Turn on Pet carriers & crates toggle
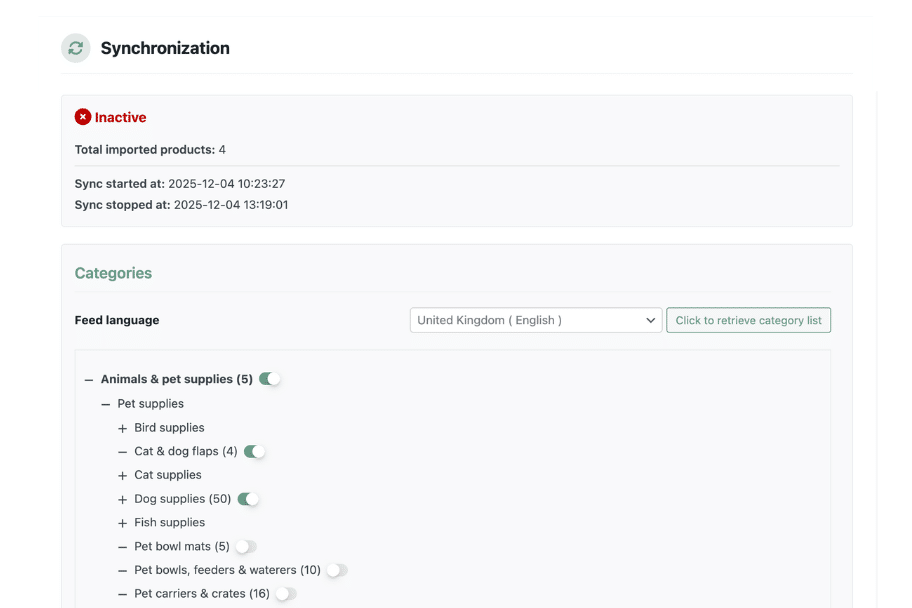 pos(285,594)
